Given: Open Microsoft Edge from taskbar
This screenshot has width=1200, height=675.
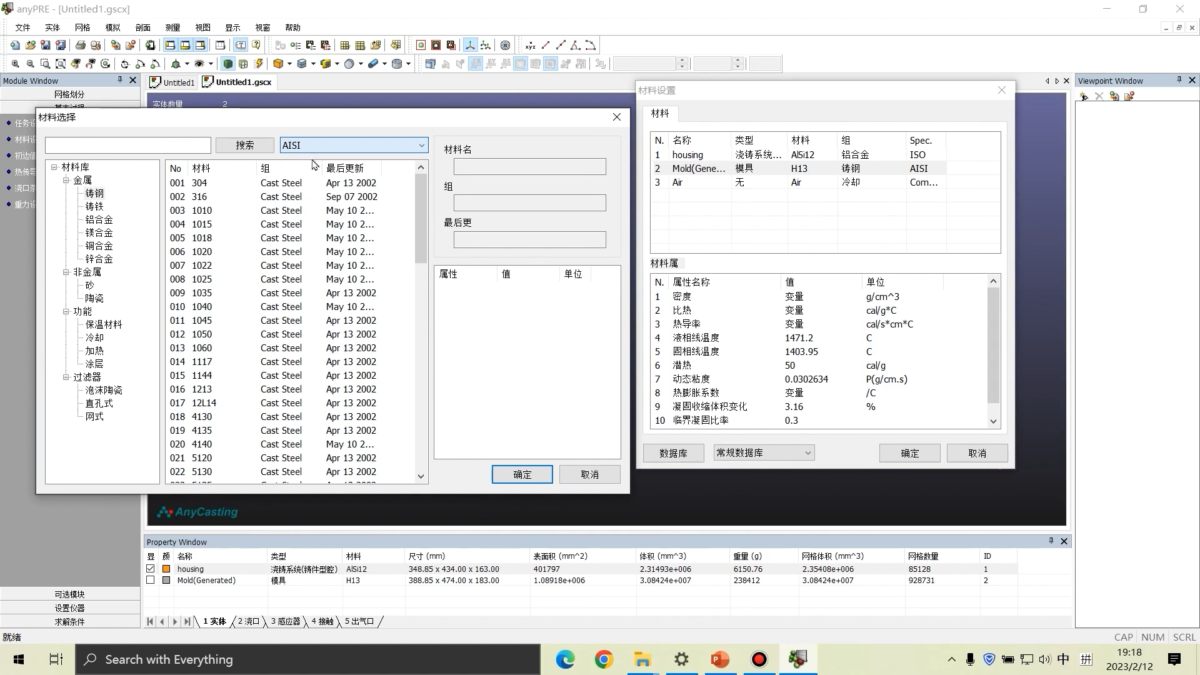Looking at the screenshot, I should (565, 659).
